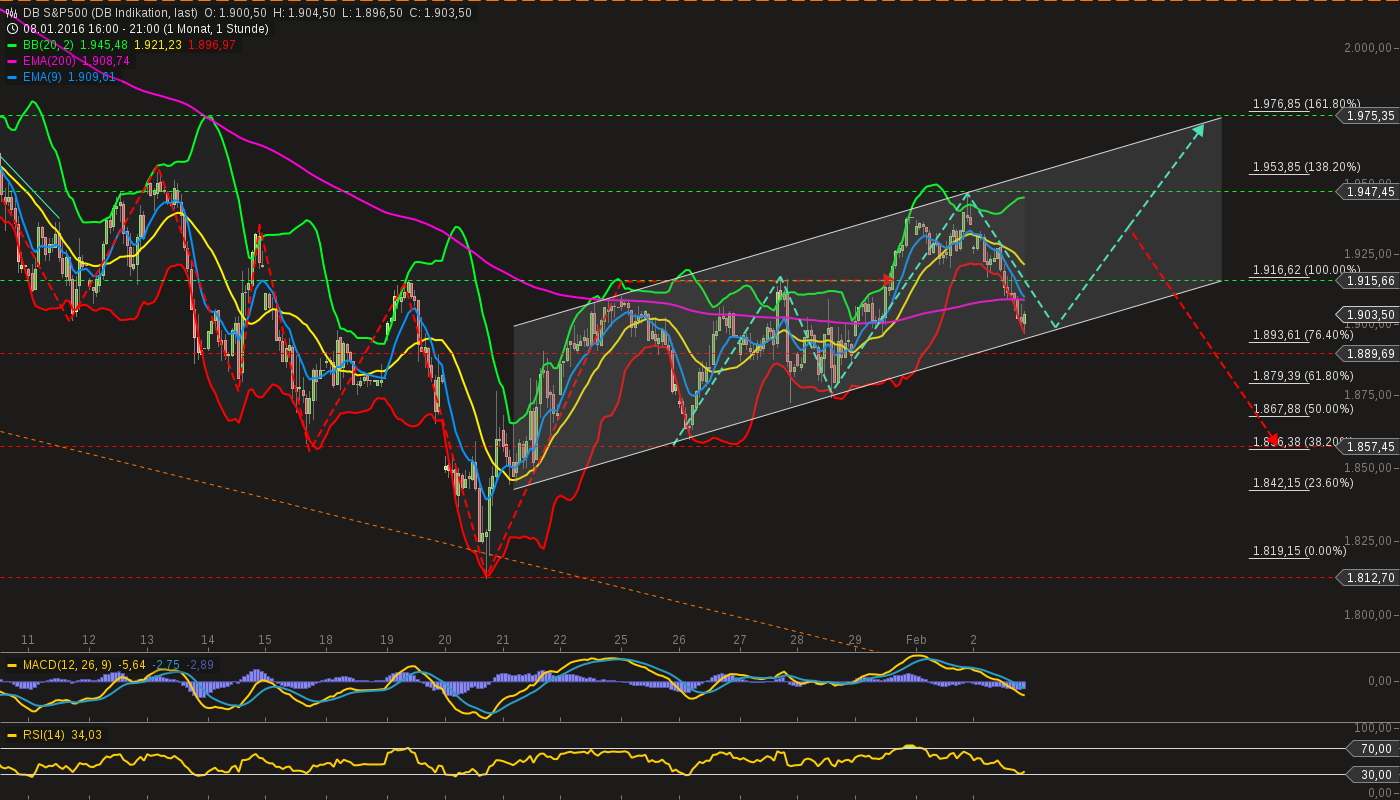
Task: Click the 1.889,69 price axis marker
Action: click(x=1368, y=353)
